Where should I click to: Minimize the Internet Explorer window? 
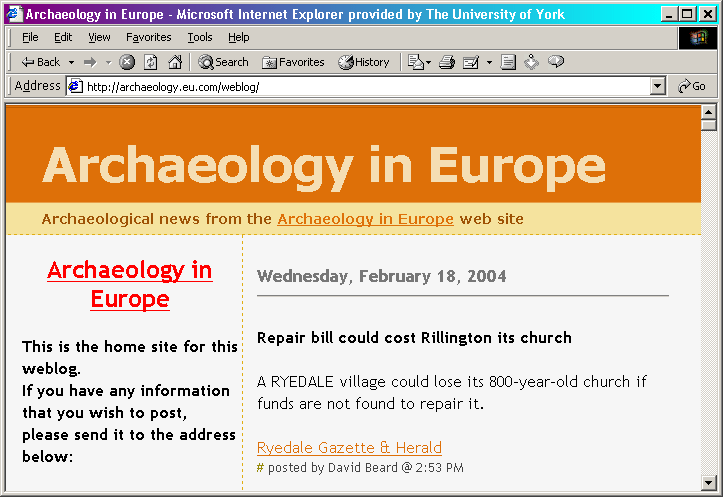pyautogui.click(x=669, y=14)
